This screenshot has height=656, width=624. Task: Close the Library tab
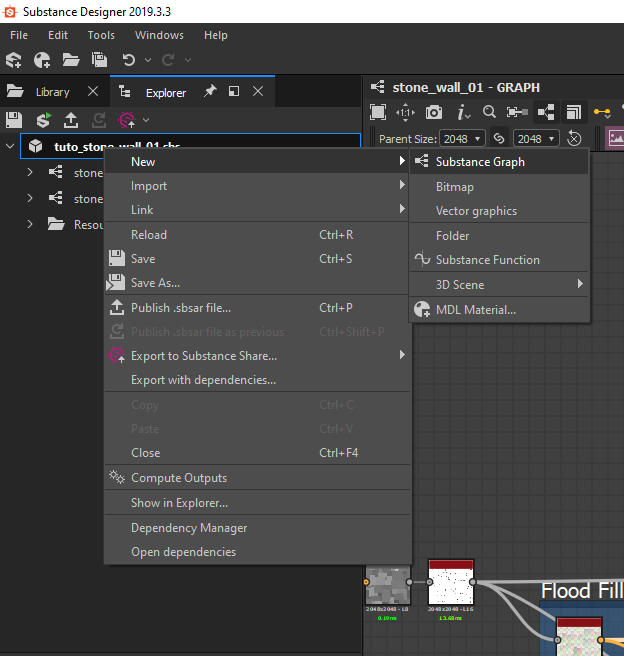(93, 91)
